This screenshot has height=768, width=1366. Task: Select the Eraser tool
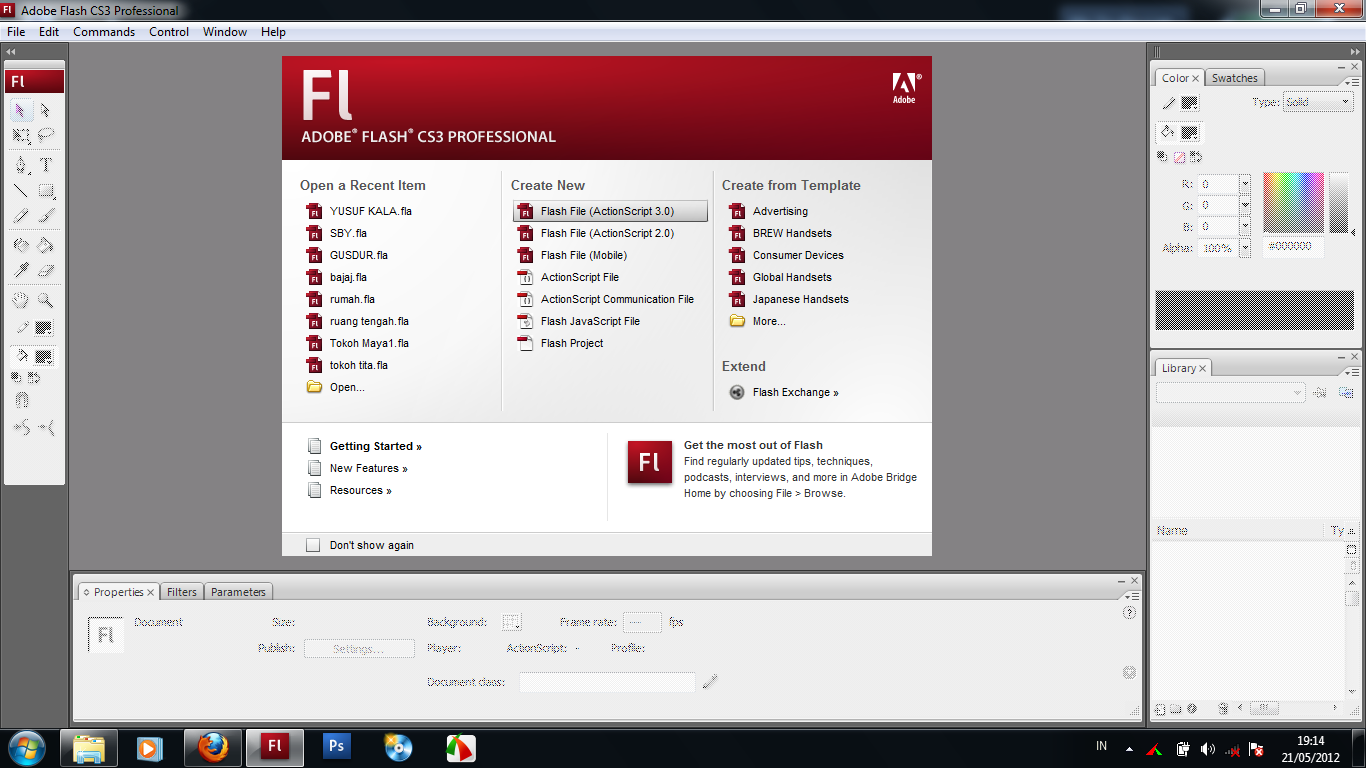(46, 270)
